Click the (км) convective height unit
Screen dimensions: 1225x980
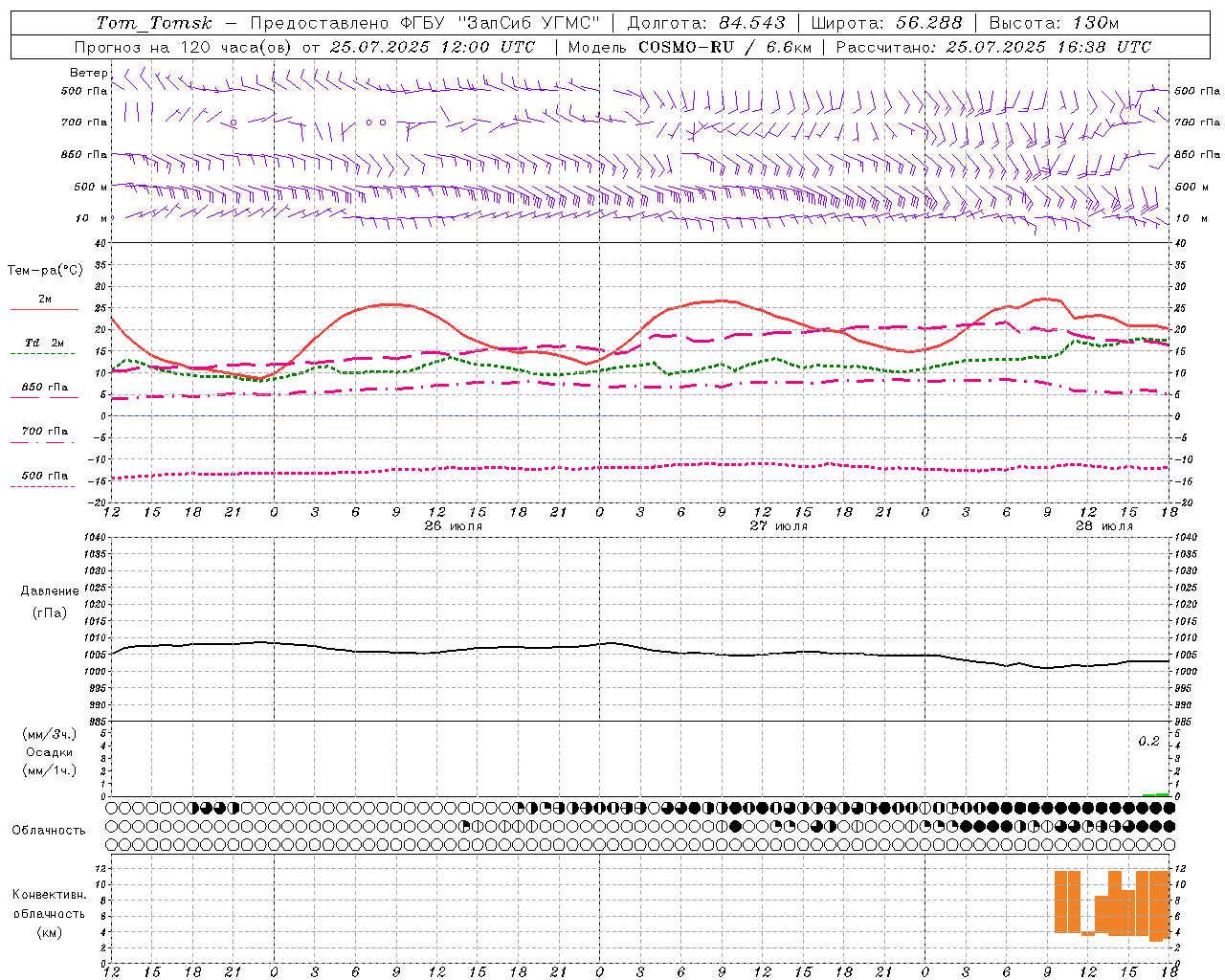[49, 931]
